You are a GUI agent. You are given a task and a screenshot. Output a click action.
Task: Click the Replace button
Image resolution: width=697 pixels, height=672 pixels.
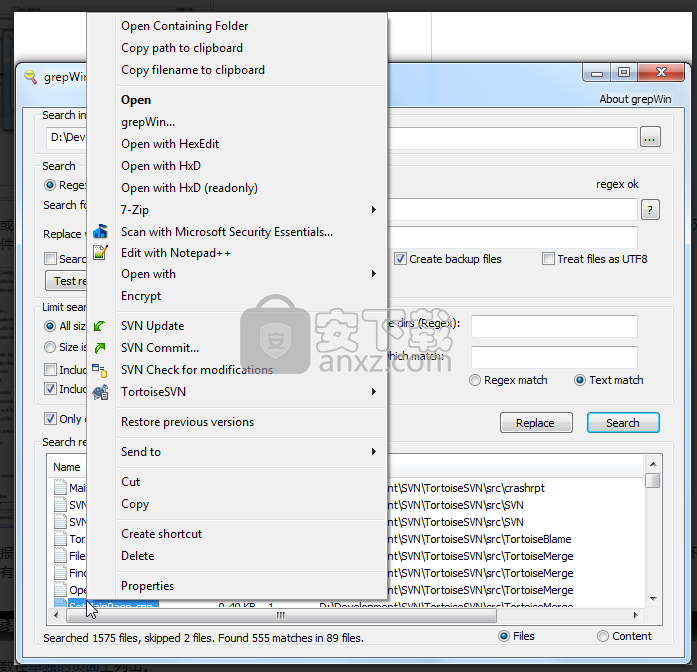point(536,423)
